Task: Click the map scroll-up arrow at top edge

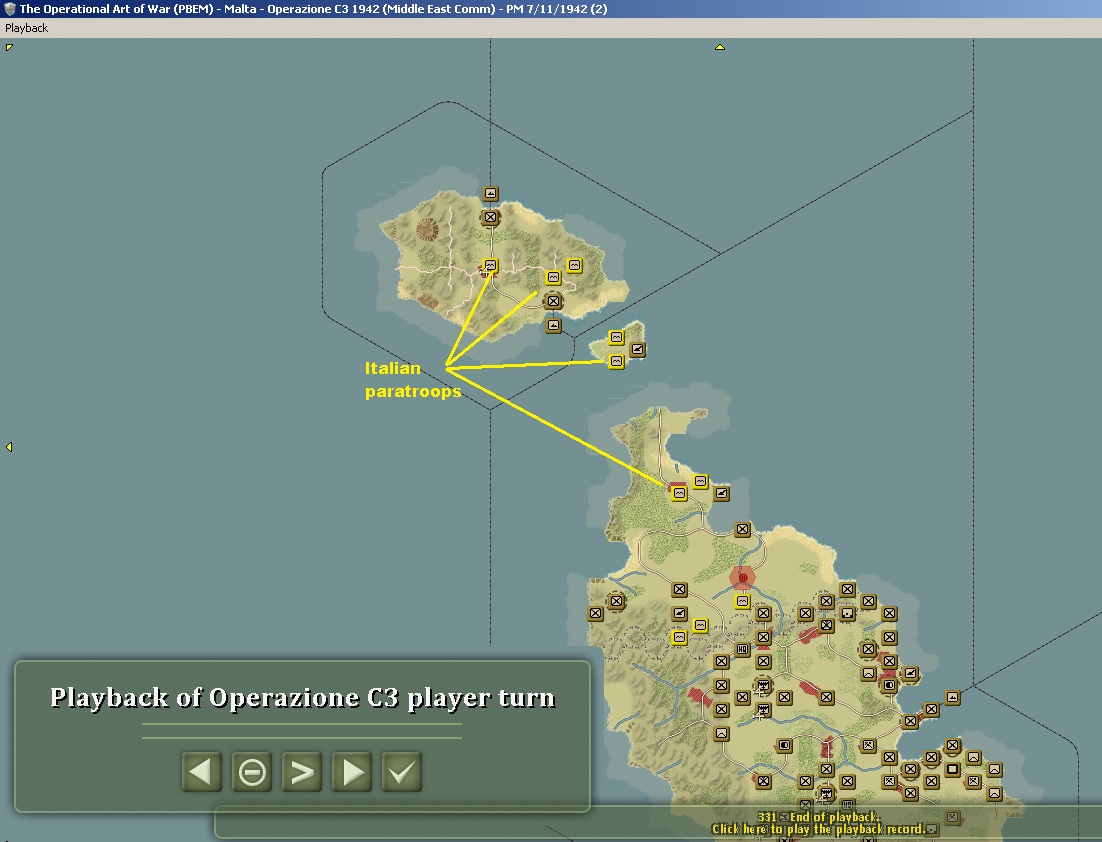Action: 720,47
